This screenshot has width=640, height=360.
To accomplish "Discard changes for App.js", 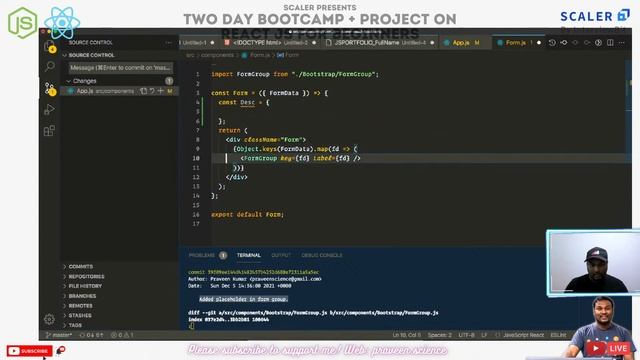I will (x=152, y=91).
